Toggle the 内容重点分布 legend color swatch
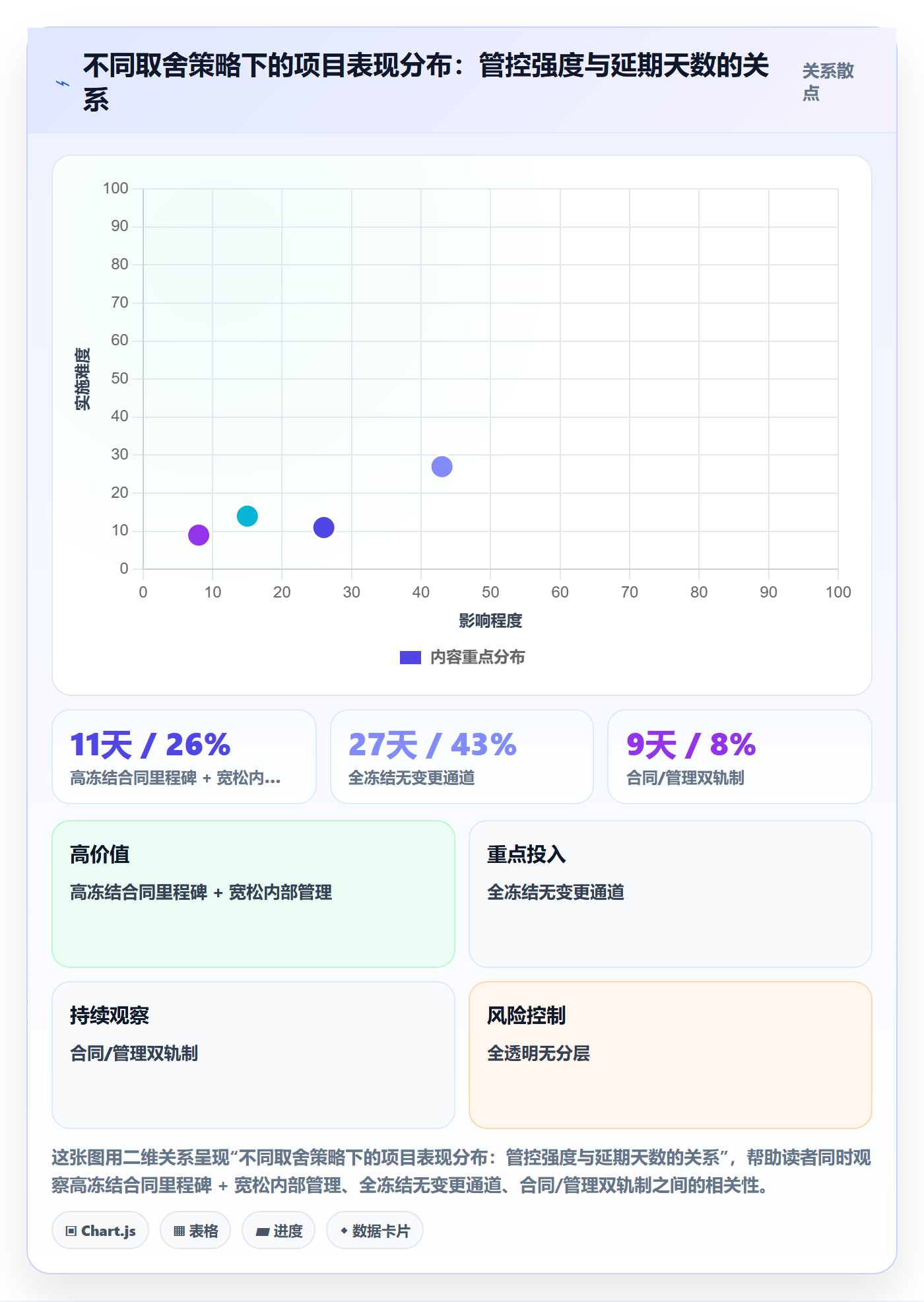This screenshot has width=924, height=1302. pyautogui.click(x=411, y=658)
